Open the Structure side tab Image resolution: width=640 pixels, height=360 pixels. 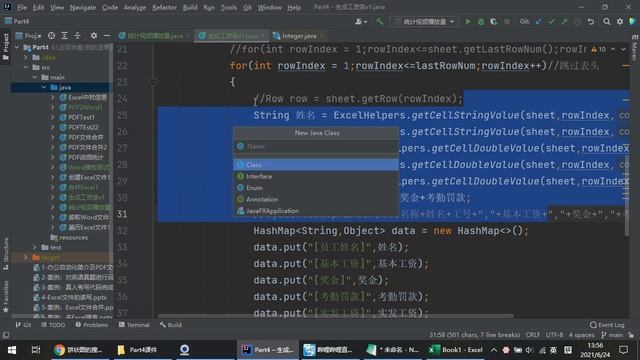(5, 253)
